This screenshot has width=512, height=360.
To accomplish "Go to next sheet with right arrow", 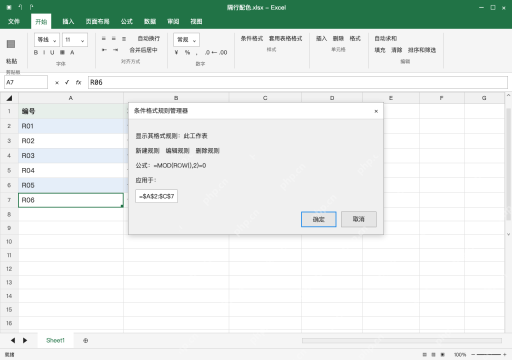I will tap(25, 340).
